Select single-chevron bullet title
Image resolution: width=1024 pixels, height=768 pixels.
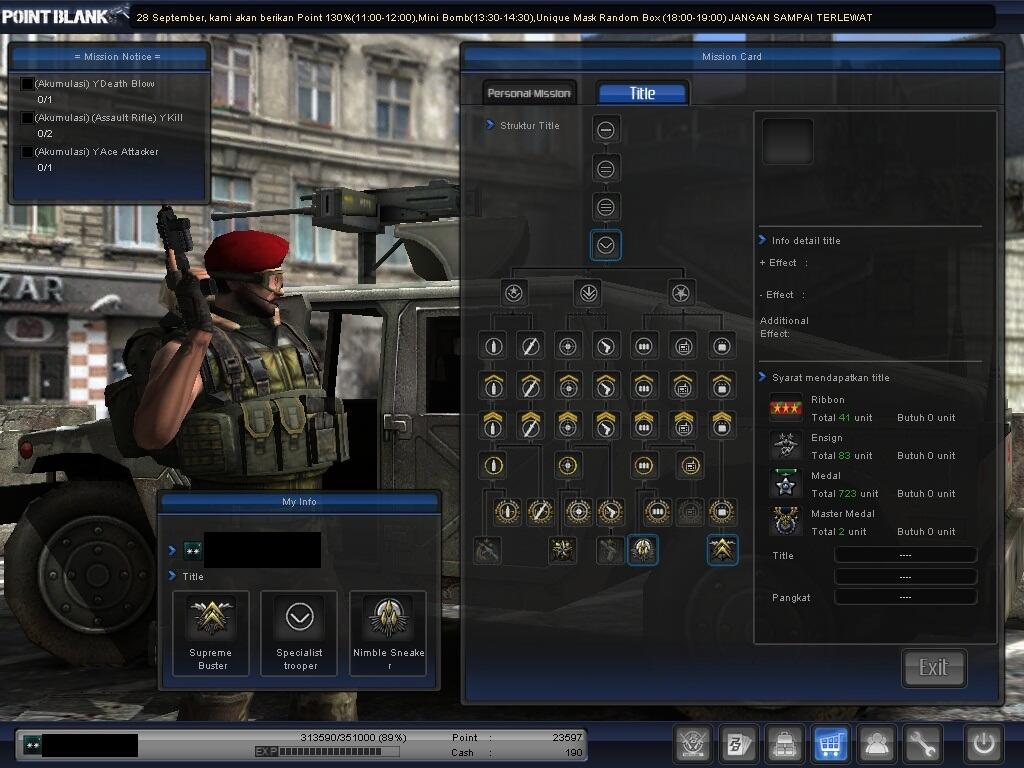coord(493,385)
